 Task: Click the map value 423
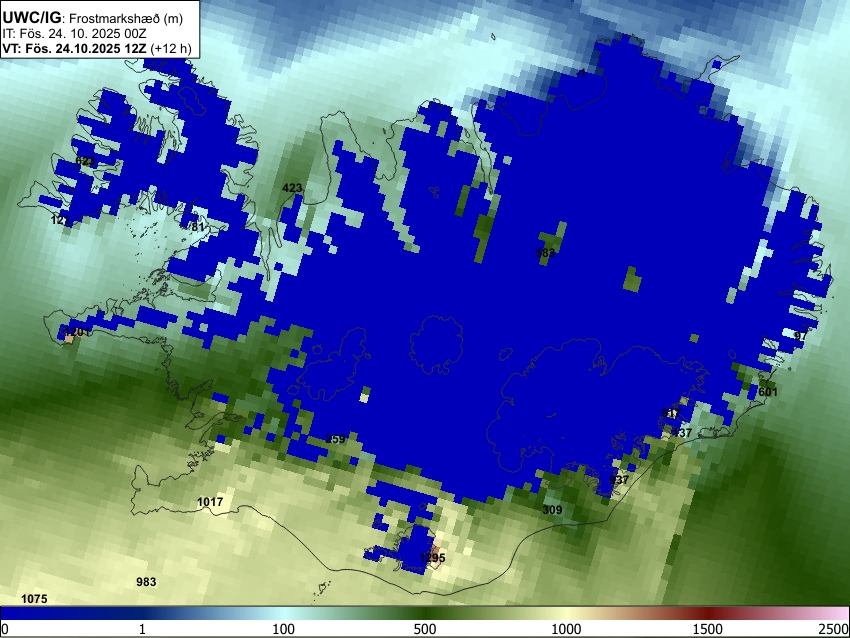coord(292,188)
